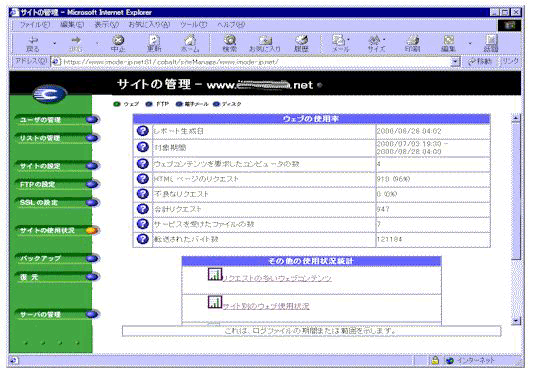Open SSLの設定 in the sidebar
Viewport: 534px width, 375px height.
click(x=57, y=203)
